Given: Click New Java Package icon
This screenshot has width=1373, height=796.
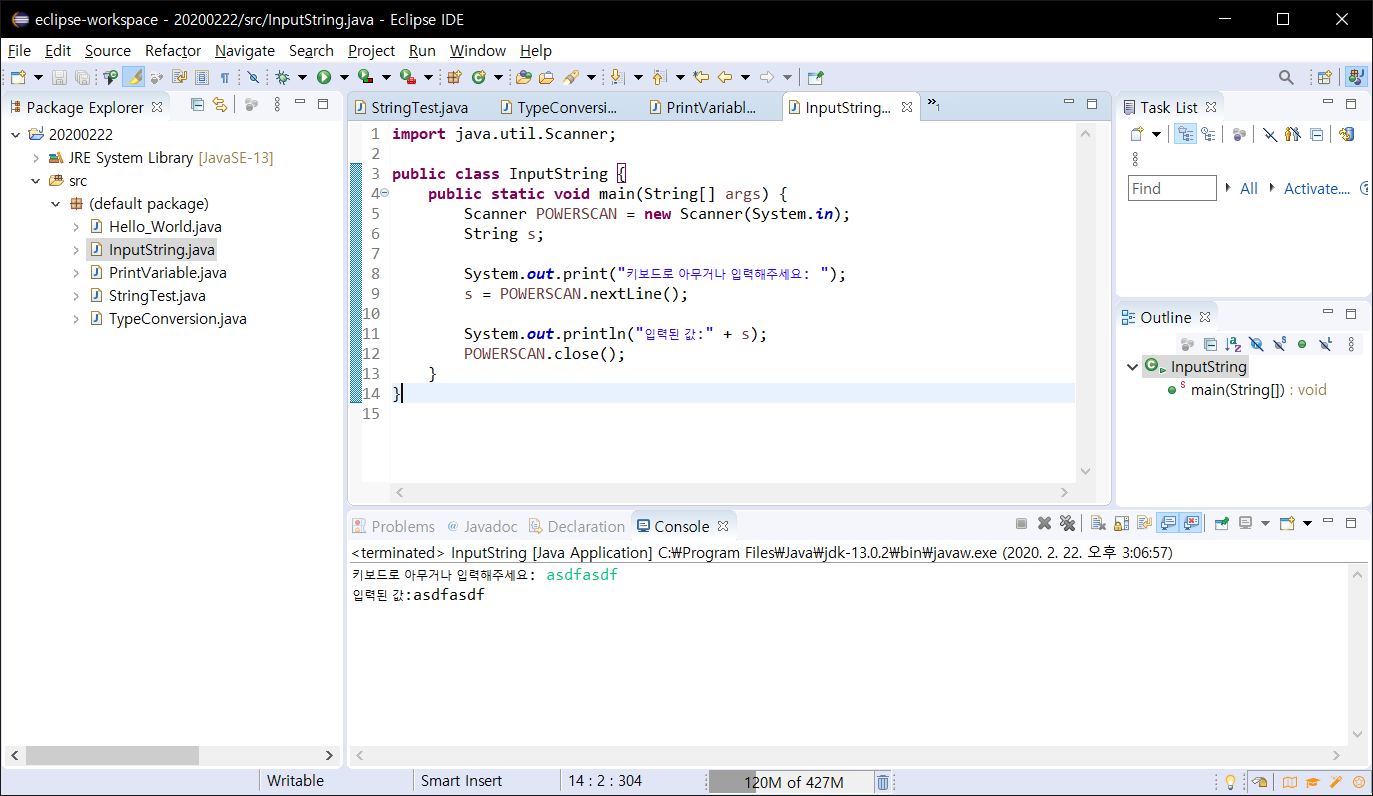Looking at the screenshot, I should pyautogui.click(x=454, y=77).
